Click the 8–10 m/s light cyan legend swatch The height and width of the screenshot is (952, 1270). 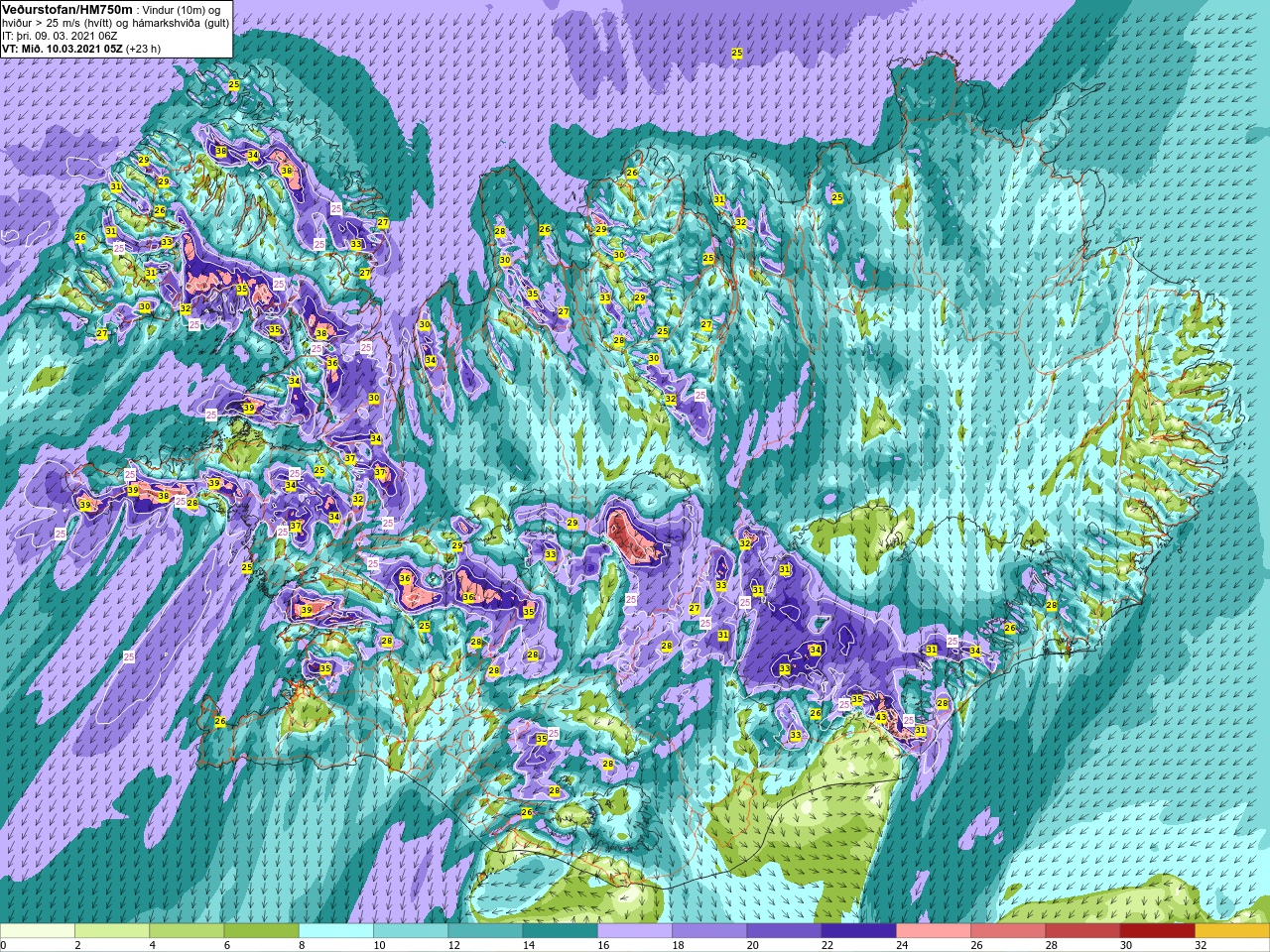click(x=336, y=931)
